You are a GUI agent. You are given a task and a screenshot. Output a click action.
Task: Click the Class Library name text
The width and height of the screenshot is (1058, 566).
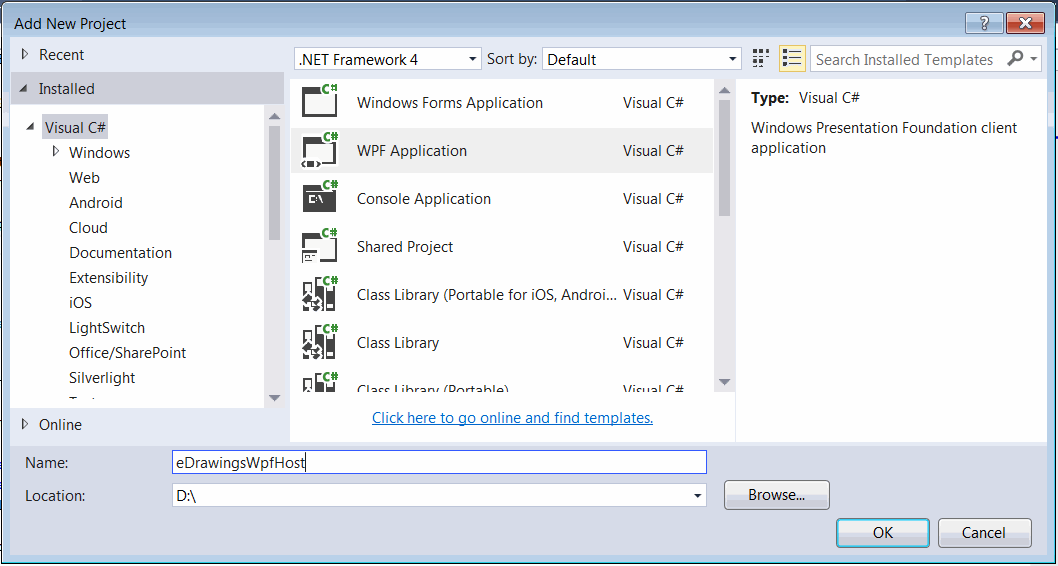(398, 343)
